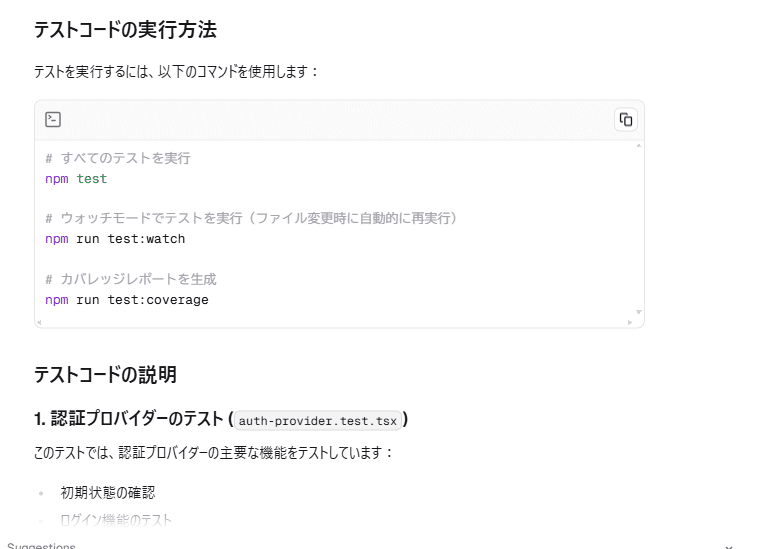Click the 認証プロバイダーのテスト subheading
762x549 pixels.
pyautogui.click(x=130, y=419)
